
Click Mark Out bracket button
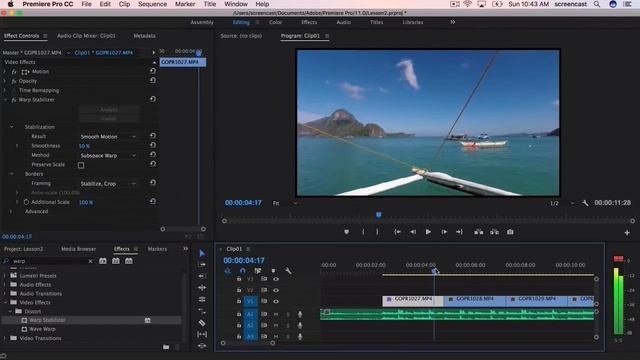[377, 232]
